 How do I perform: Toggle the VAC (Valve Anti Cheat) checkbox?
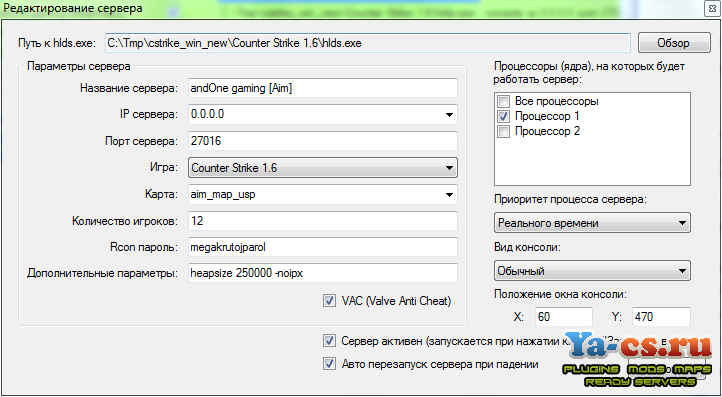pos(329,301)
